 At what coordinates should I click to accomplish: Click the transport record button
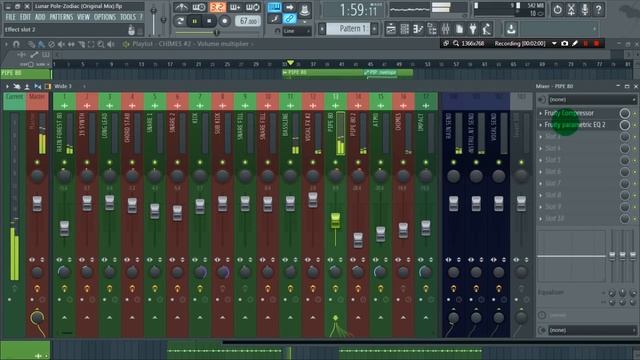point(224,21)
